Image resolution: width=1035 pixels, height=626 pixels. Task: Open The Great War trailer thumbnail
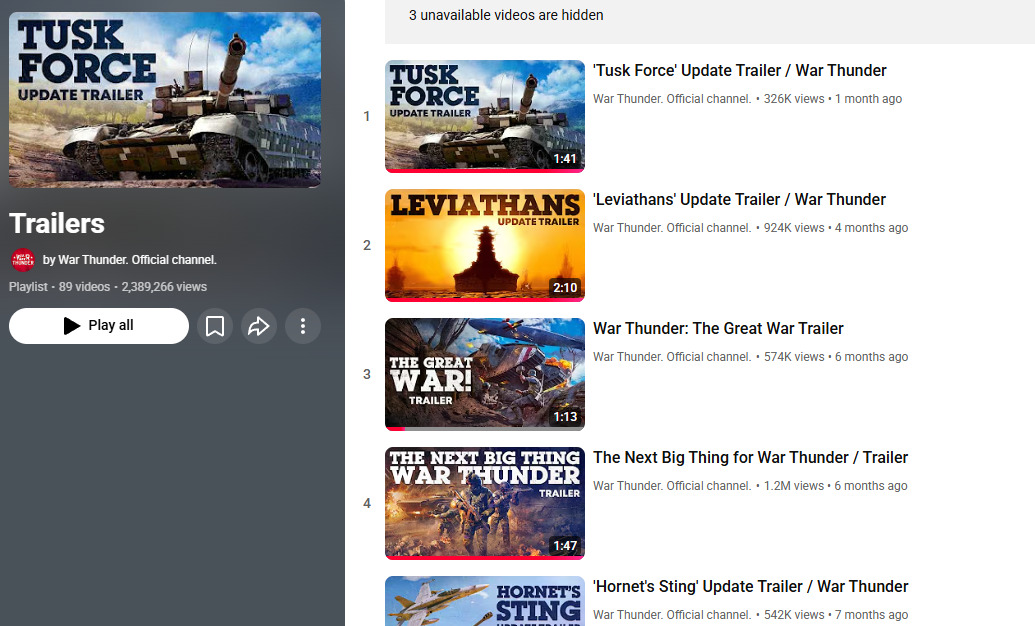click(x=484, y=374)
